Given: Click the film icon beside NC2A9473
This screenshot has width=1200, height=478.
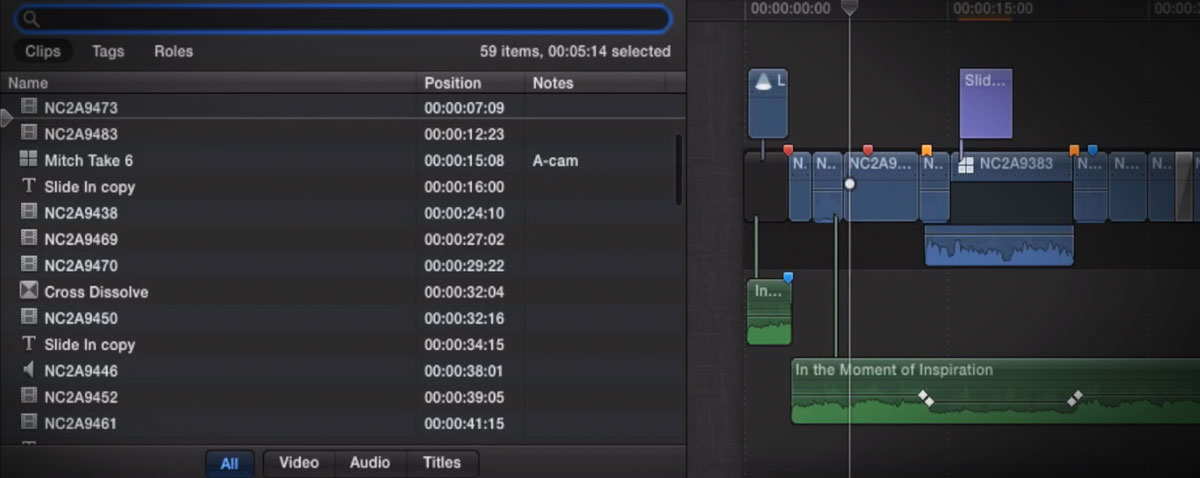Looking at the screenshot, I should click(x=29, y=107).
